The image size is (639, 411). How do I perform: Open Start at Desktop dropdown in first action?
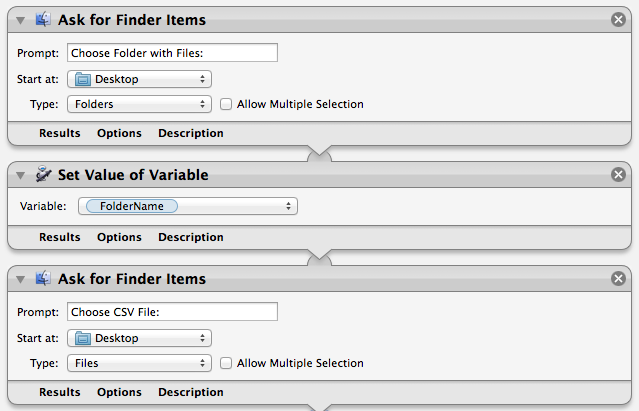[x=139, y=78]
